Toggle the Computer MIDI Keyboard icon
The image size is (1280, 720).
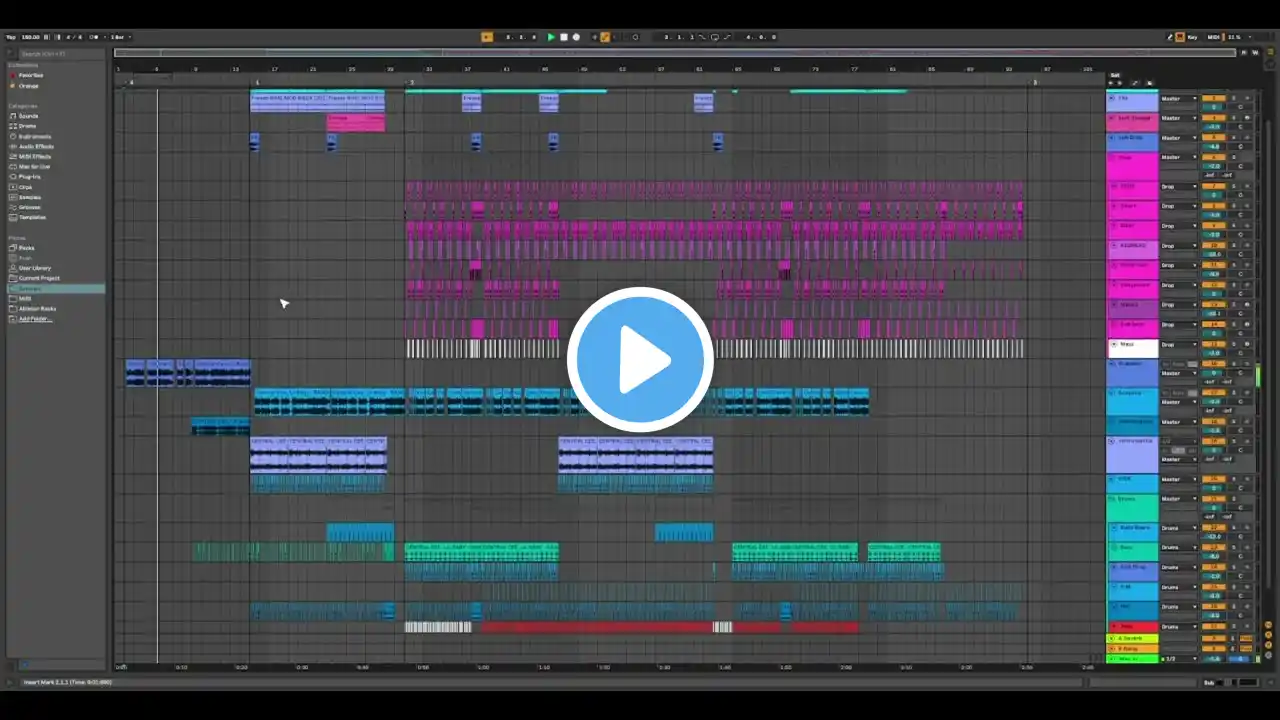(1180, 37)
